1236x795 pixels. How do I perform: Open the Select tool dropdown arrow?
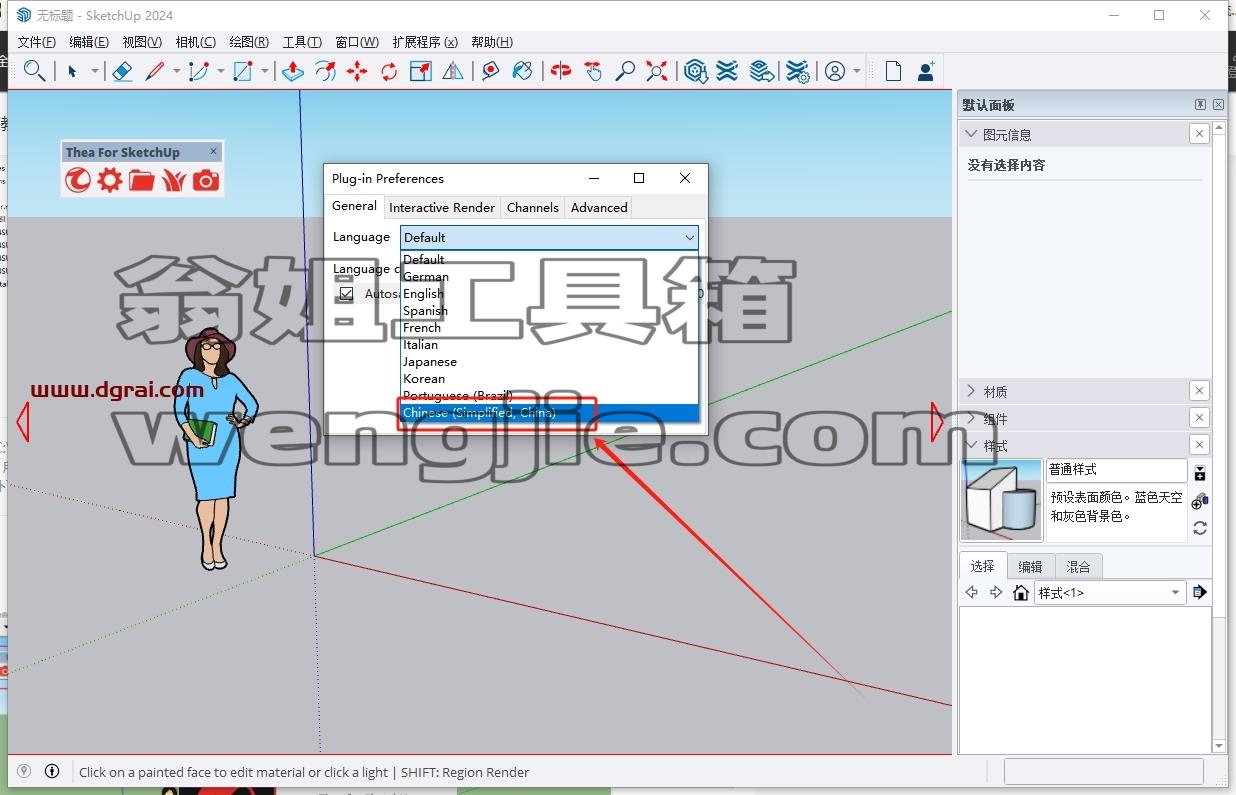click(x=96, y=71)
